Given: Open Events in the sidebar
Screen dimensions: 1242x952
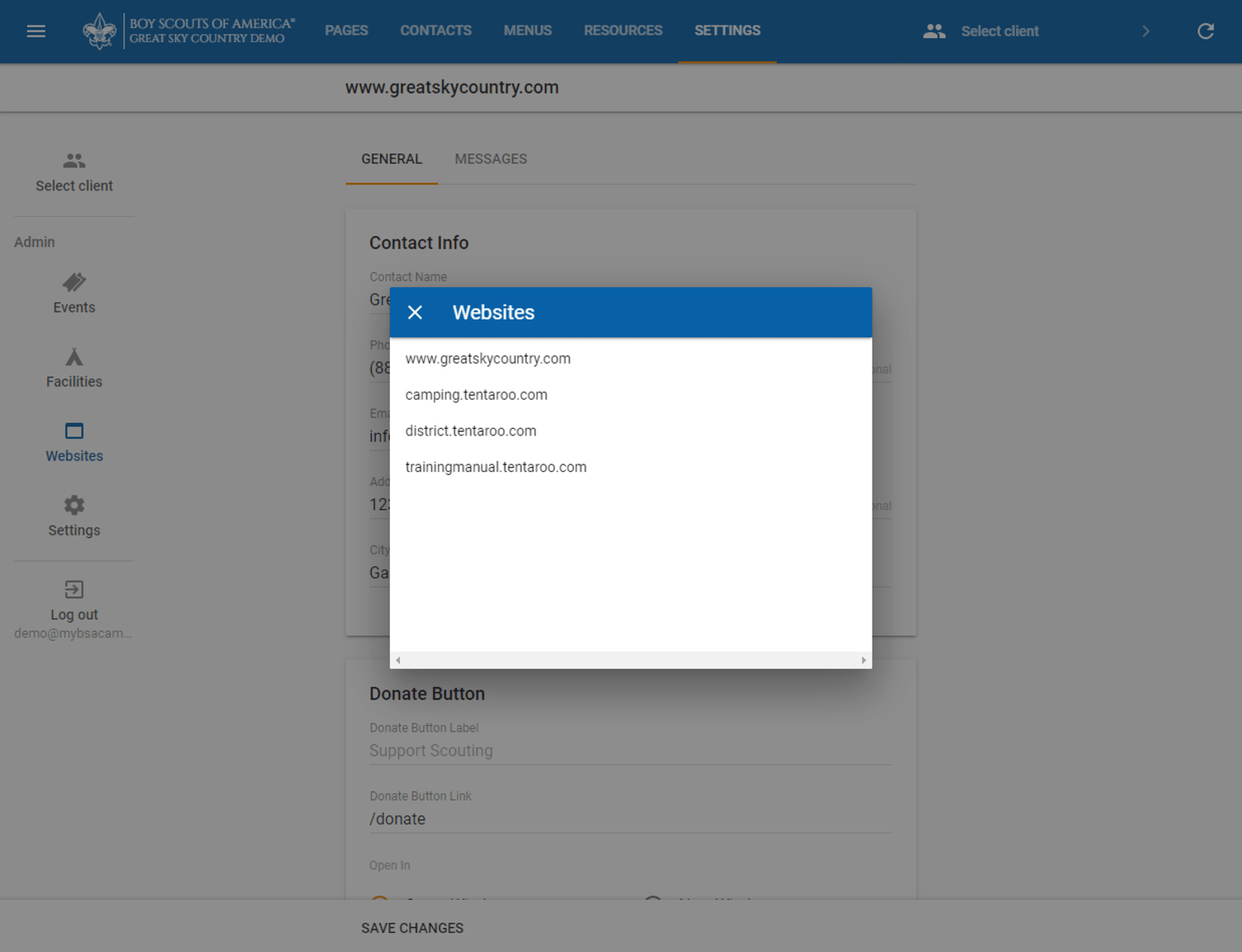Looking at the screenshot, I should pos(74,294).
